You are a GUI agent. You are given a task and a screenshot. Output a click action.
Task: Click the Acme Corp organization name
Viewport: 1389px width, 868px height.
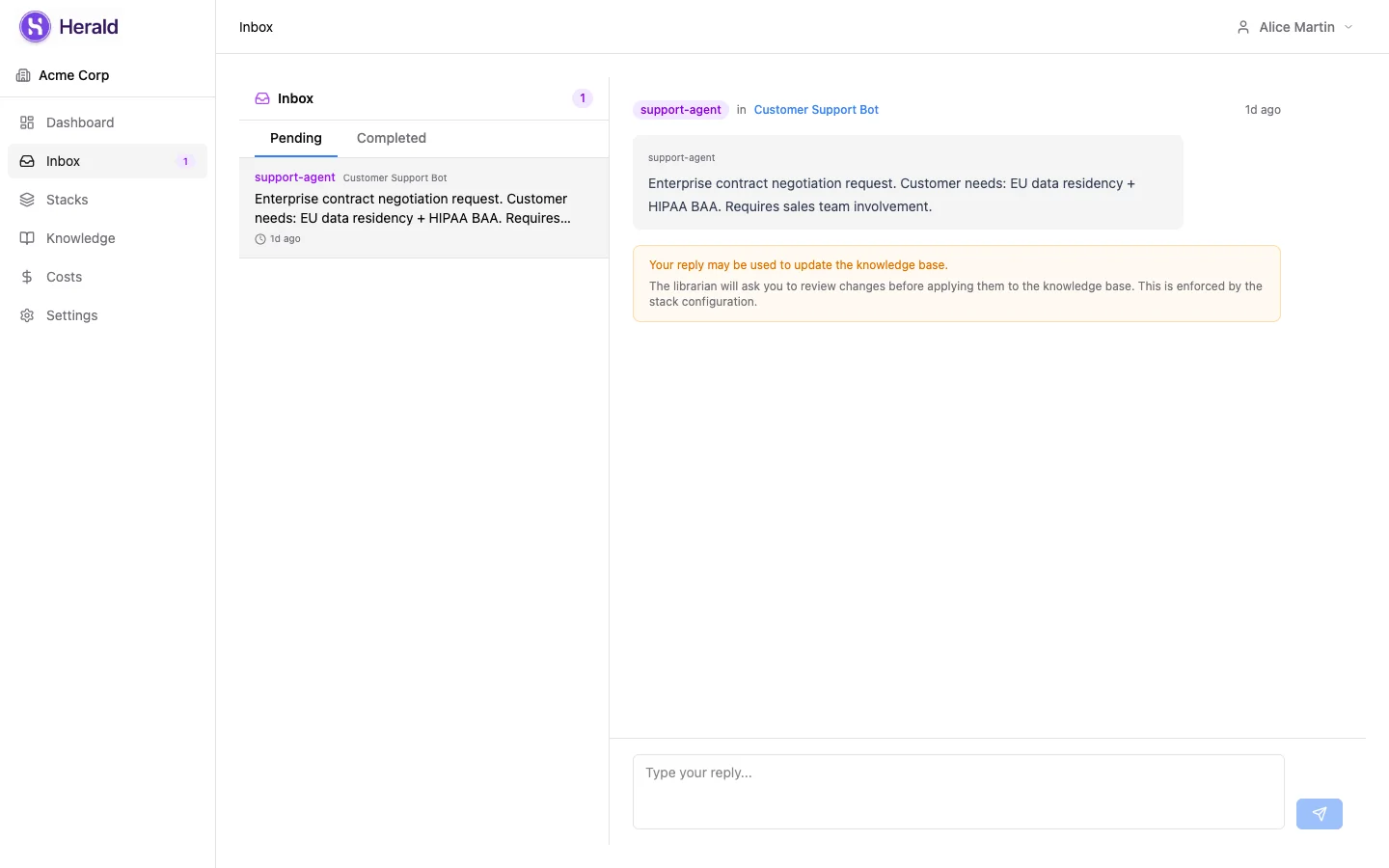pyautogui.click(x=74, y=75)
